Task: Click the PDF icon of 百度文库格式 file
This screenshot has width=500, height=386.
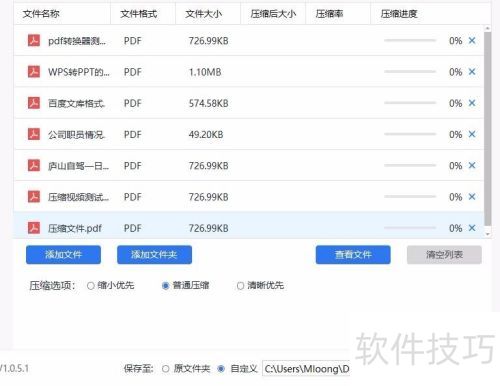Action: pyautogui.click(x=34, y=103)
